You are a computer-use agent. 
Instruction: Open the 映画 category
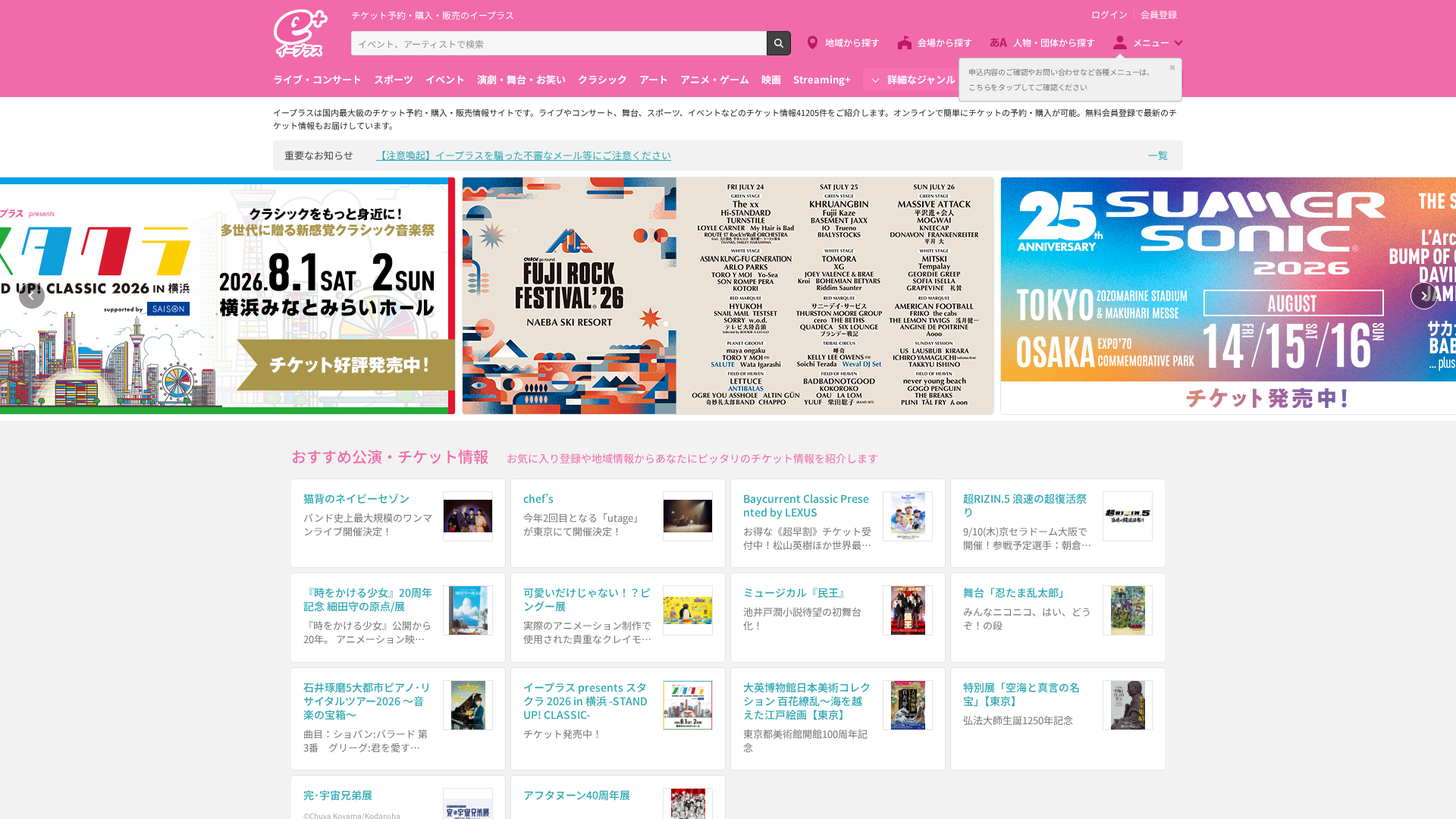770,80
